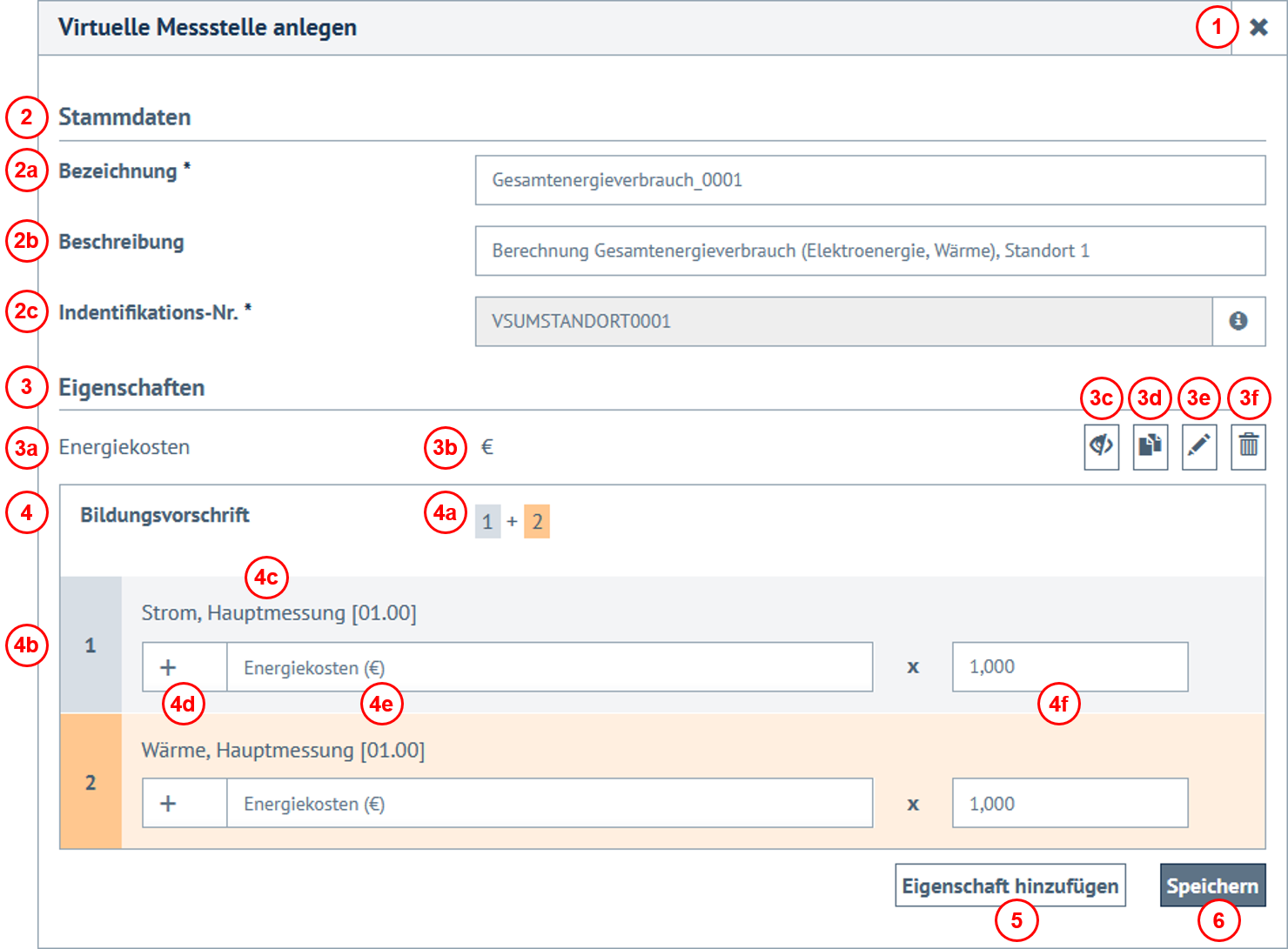Click inside the Beschreibung field
The width and height of the screenshot is (1288, 949).
[x=869, y=251]
